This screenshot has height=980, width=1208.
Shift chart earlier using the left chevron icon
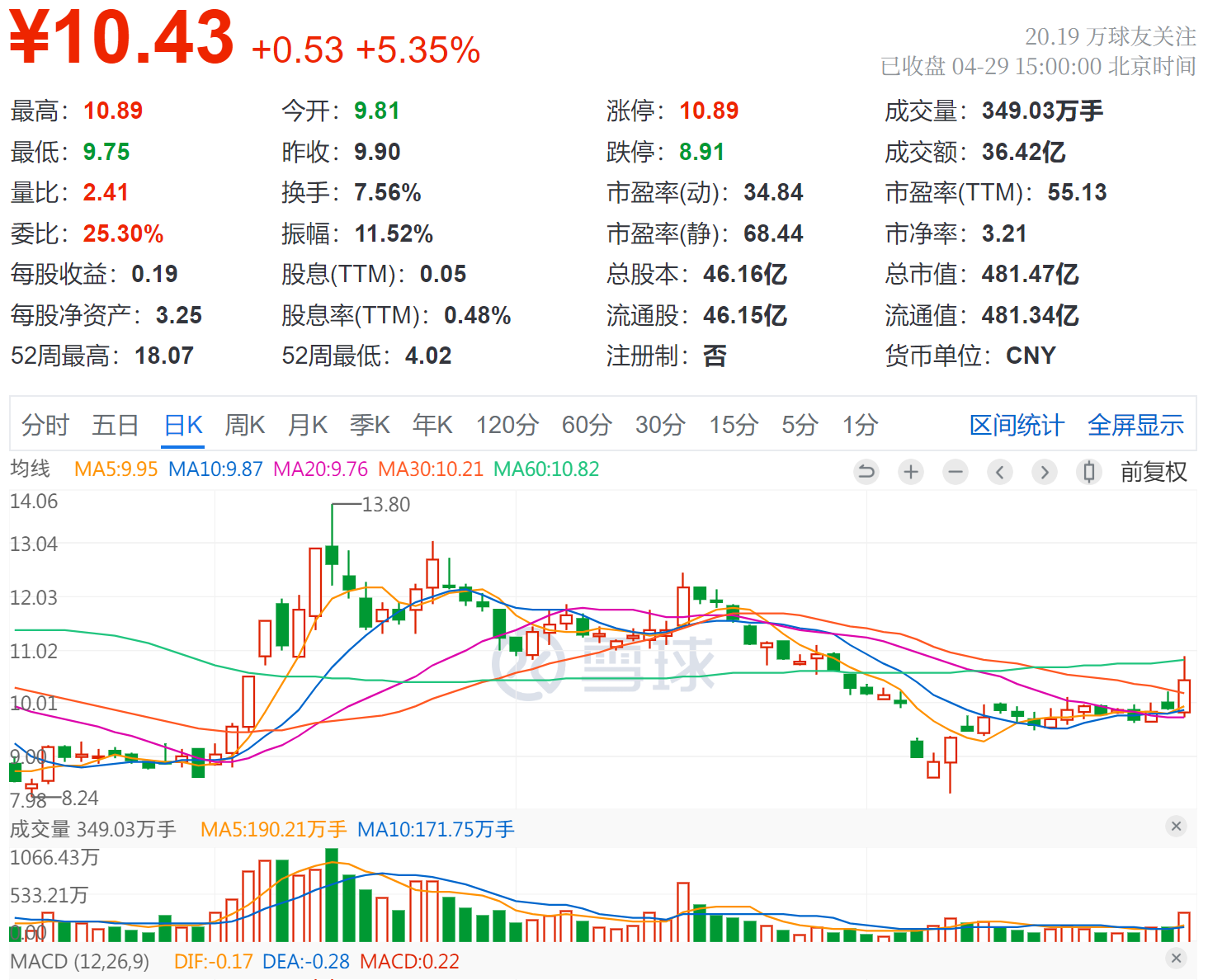coord(1000,472)
